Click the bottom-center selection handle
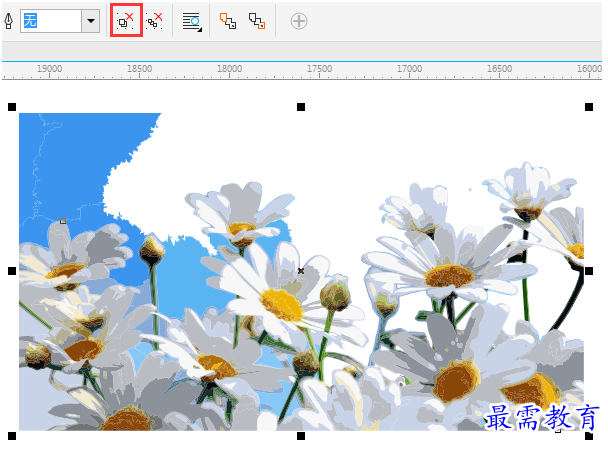The height and width of the screenshot is (449, 608). (301, 436)
